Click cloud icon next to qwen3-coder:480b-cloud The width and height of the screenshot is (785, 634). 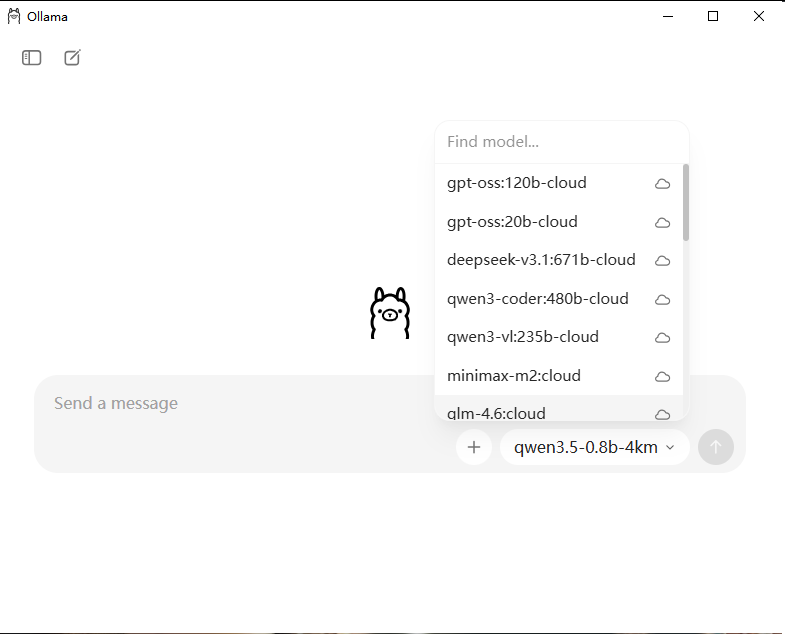(662, 299)
